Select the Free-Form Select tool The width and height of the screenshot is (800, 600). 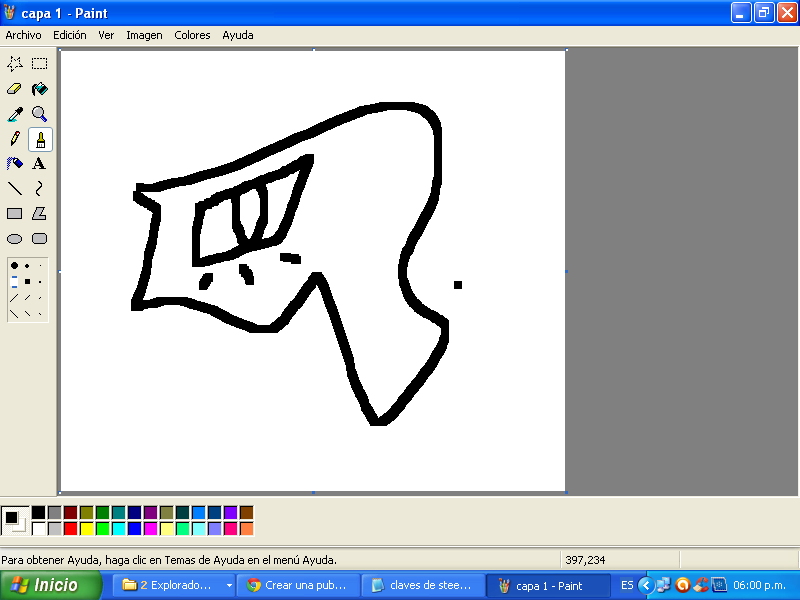[15, 64]
